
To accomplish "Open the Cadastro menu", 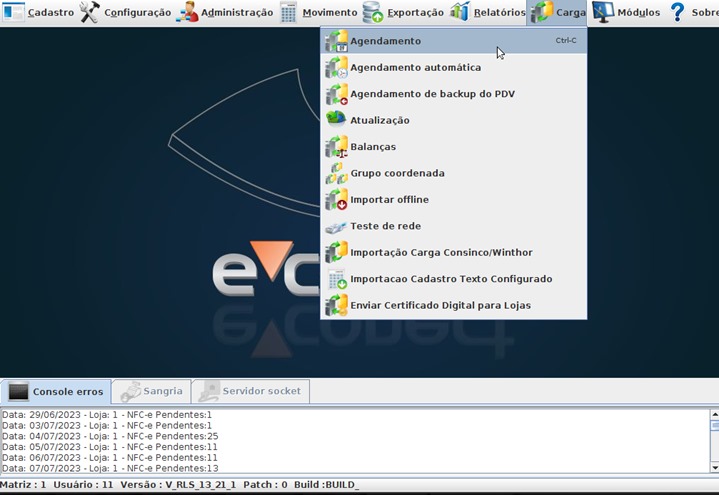I will (x=39, y=13).
